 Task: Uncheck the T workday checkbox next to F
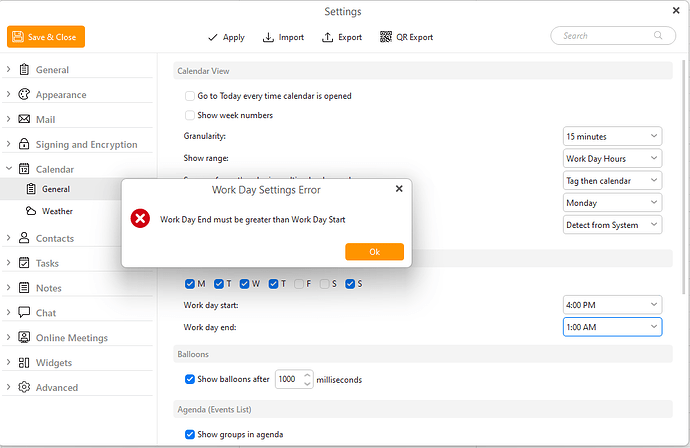(x=273, y=284)
